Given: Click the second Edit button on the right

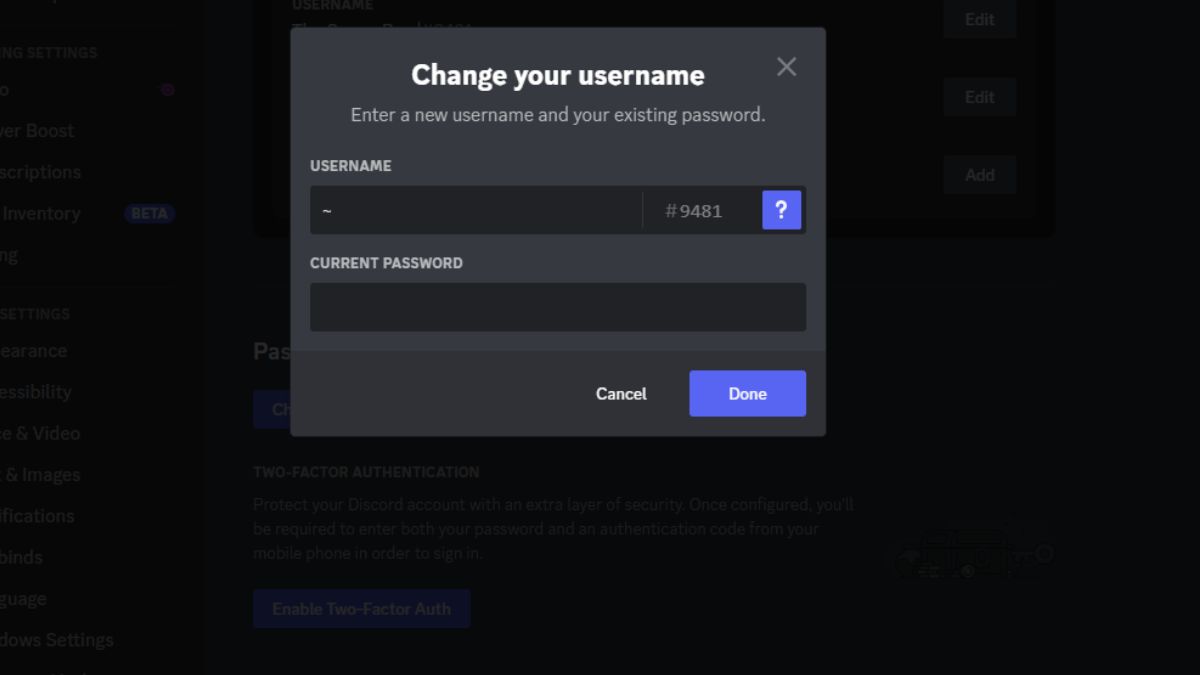Looking at the screenshot, I should [x=979, y=96].
